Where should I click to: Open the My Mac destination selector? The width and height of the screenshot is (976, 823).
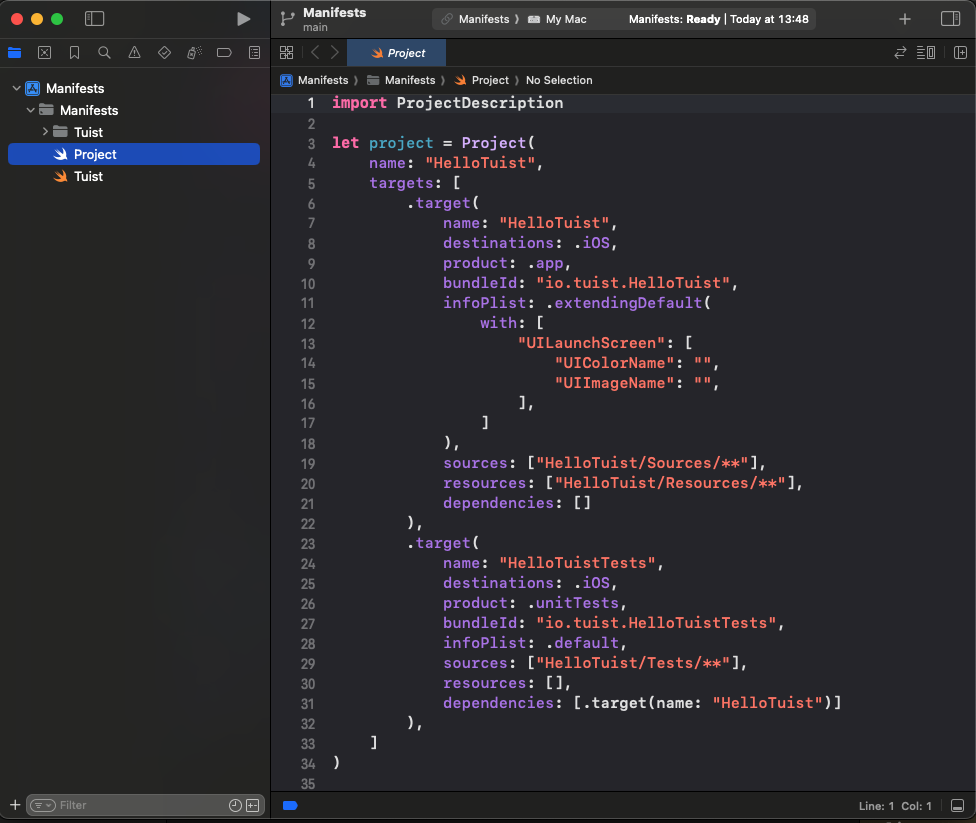point(564,19)
